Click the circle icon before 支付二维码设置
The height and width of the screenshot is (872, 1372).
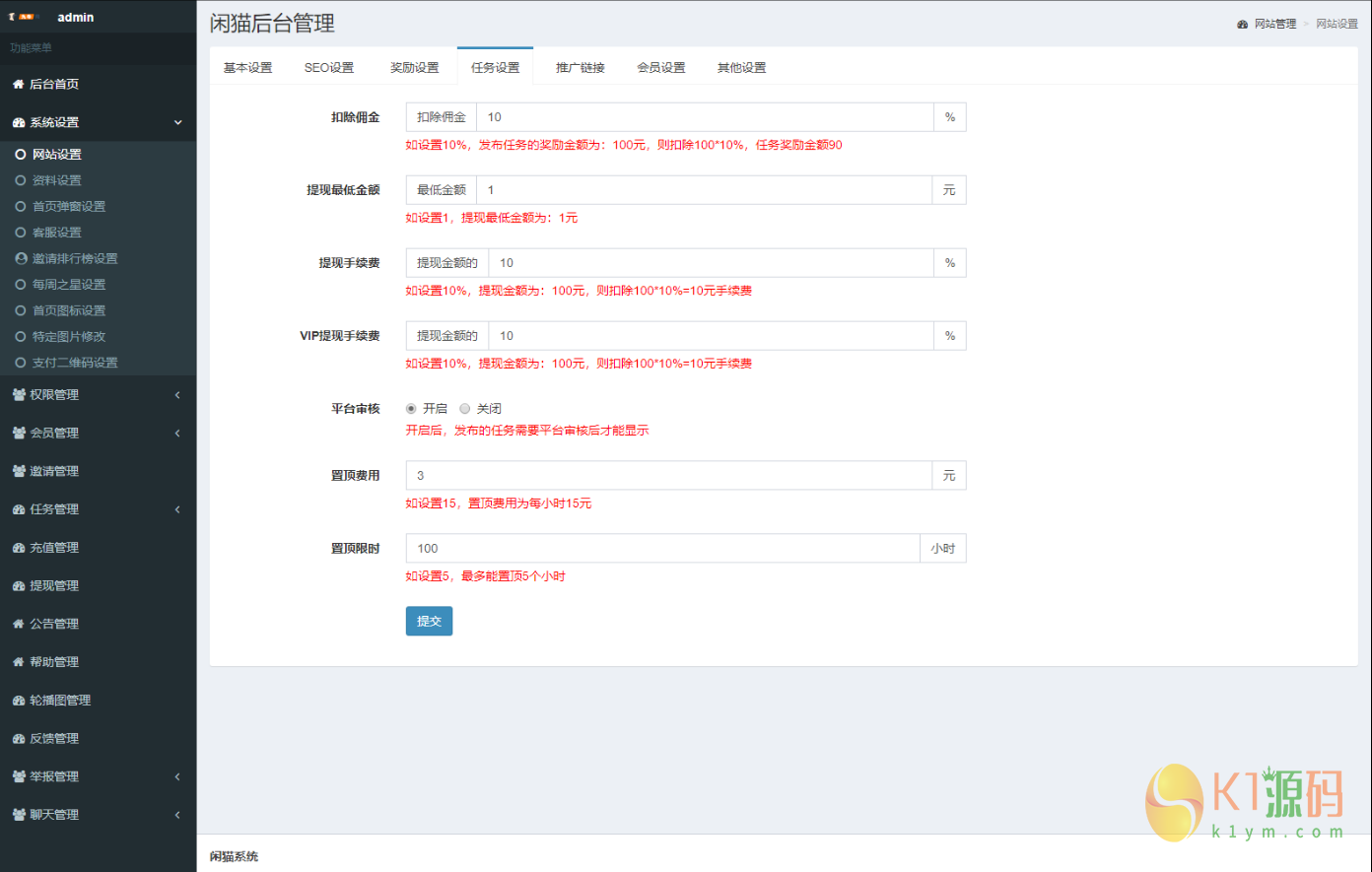(21, 363)
